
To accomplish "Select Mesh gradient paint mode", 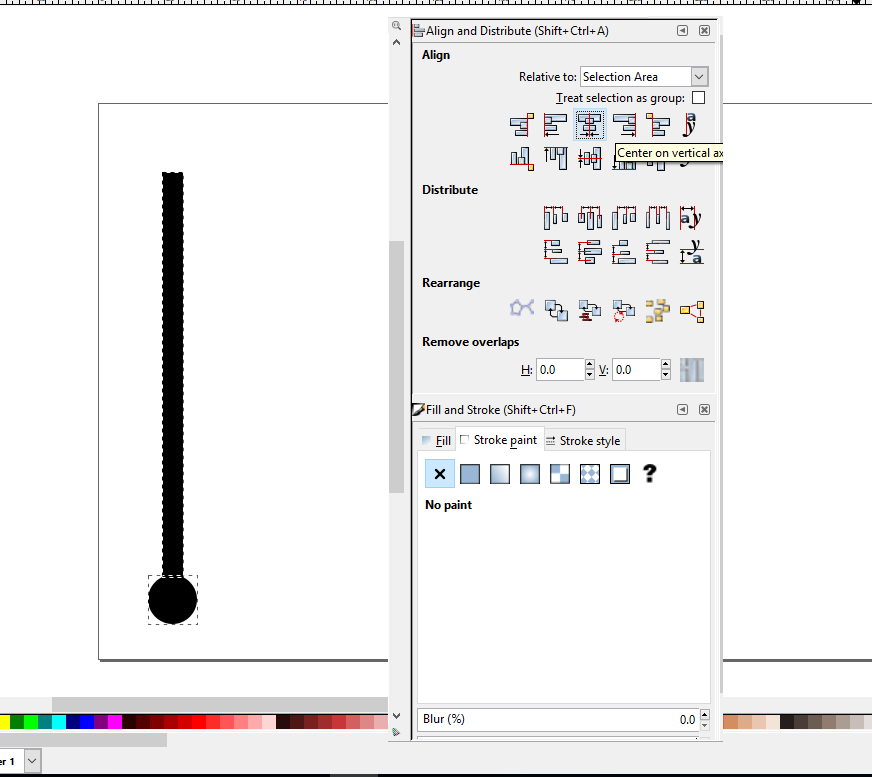I will click(x=560, y=474).
